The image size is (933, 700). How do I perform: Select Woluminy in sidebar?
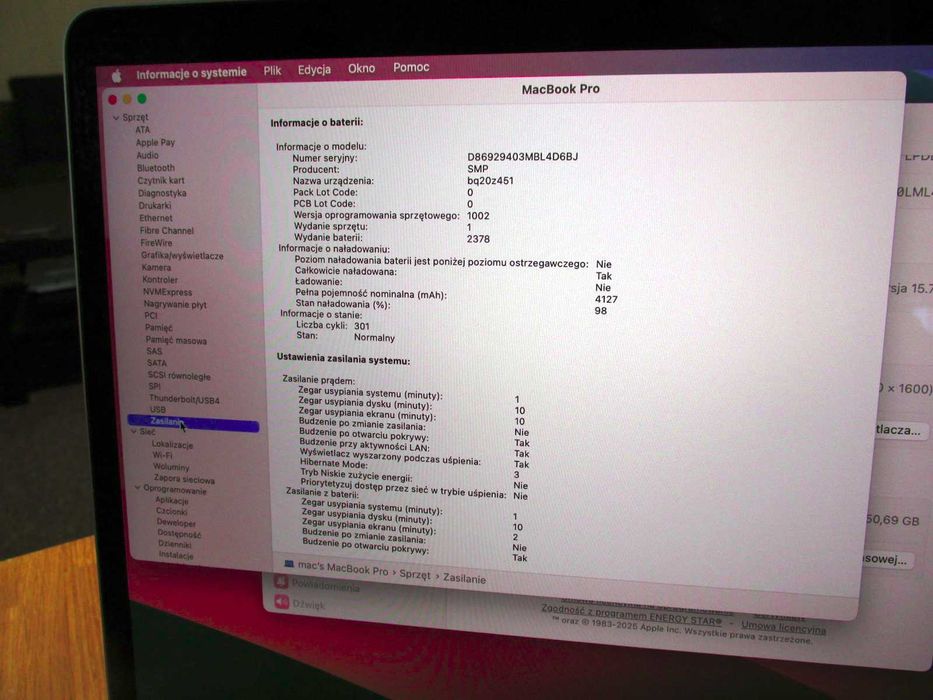[x=171, y=467]
